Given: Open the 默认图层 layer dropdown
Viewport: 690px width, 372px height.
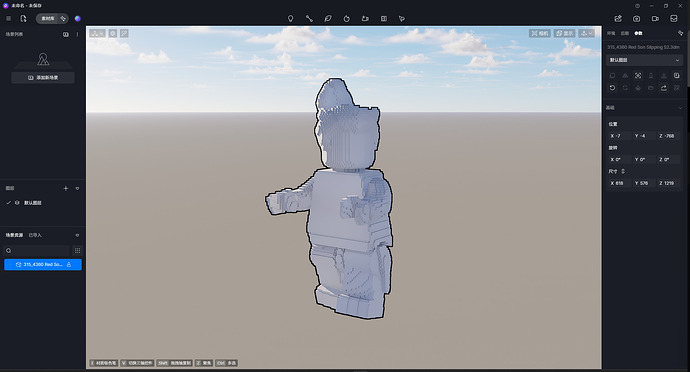Looking at the screenshot, I should coord(644,60).
